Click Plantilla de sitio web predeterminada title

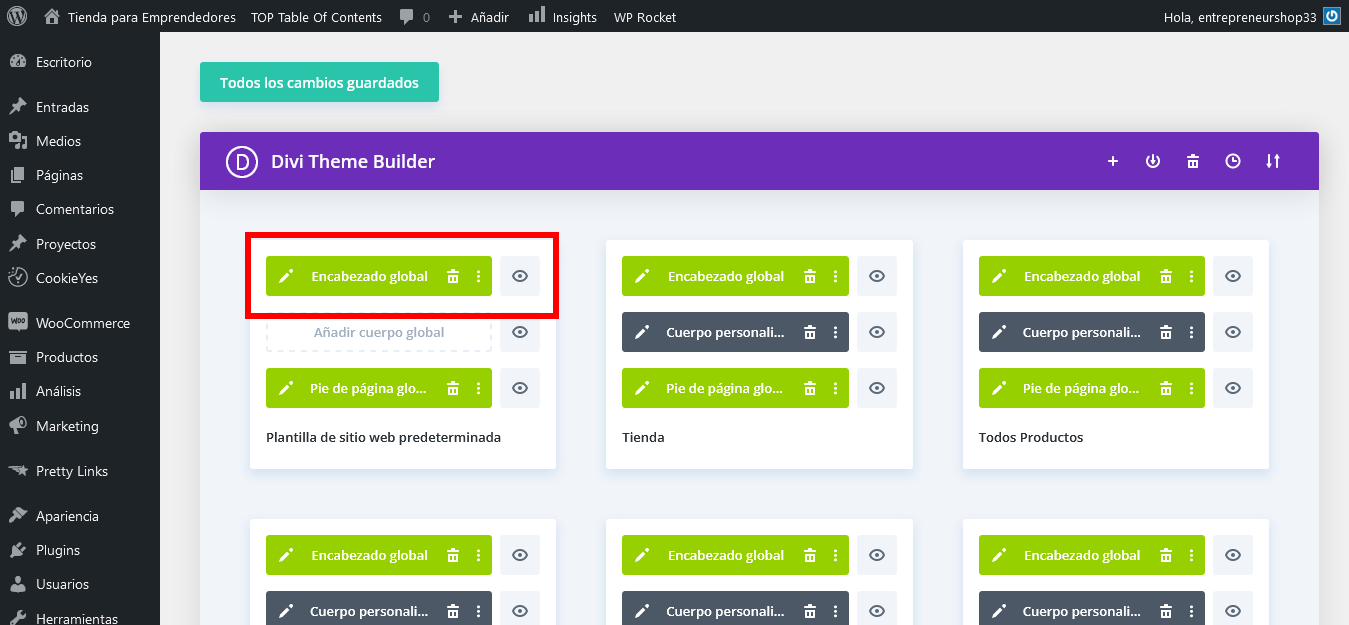(x=383, y=437)
